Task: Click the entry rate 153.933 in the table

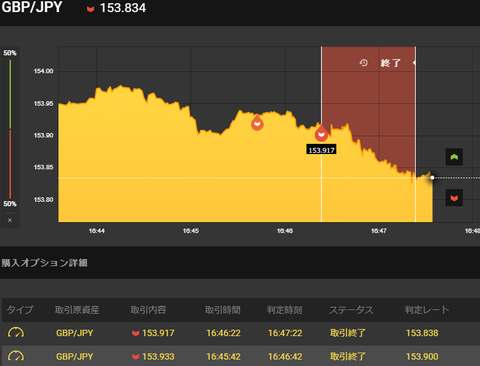Action: click(x=158, y=357)
